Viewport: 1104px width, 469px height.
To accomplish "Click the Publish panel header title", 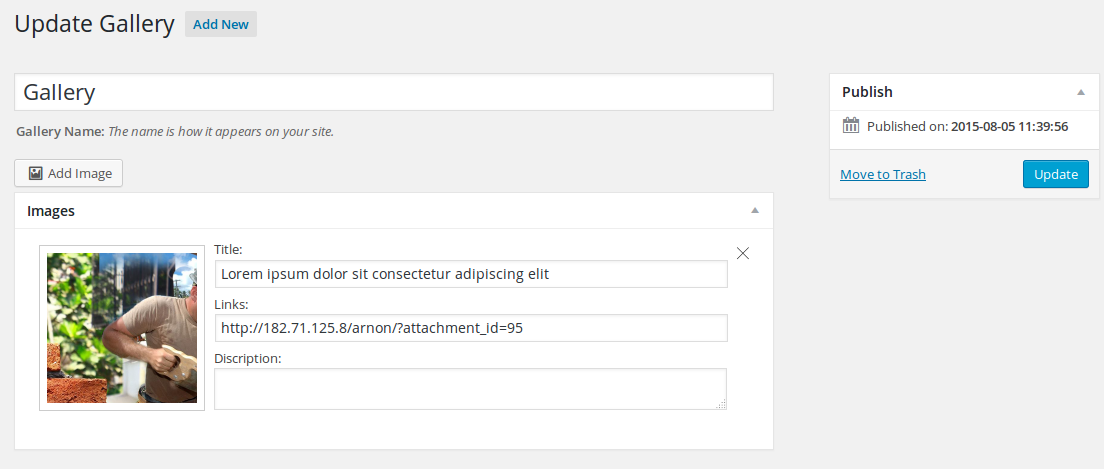I will (x=867, y=92).
